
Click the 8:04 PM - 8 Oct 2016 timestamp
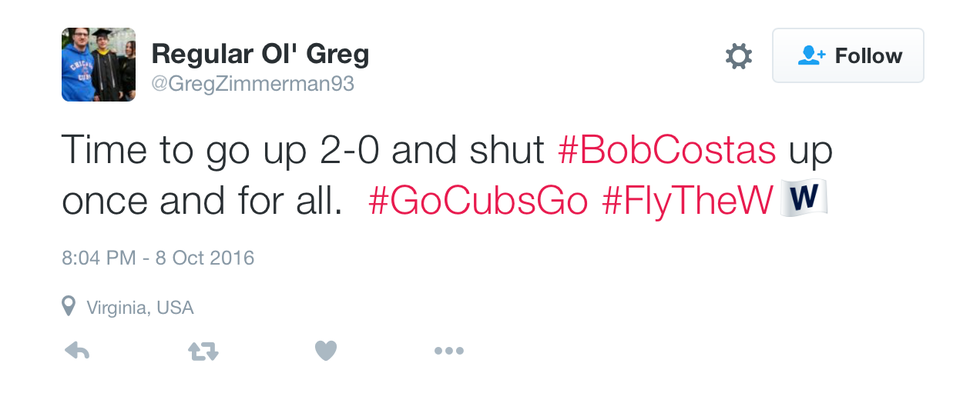(158, 258)
